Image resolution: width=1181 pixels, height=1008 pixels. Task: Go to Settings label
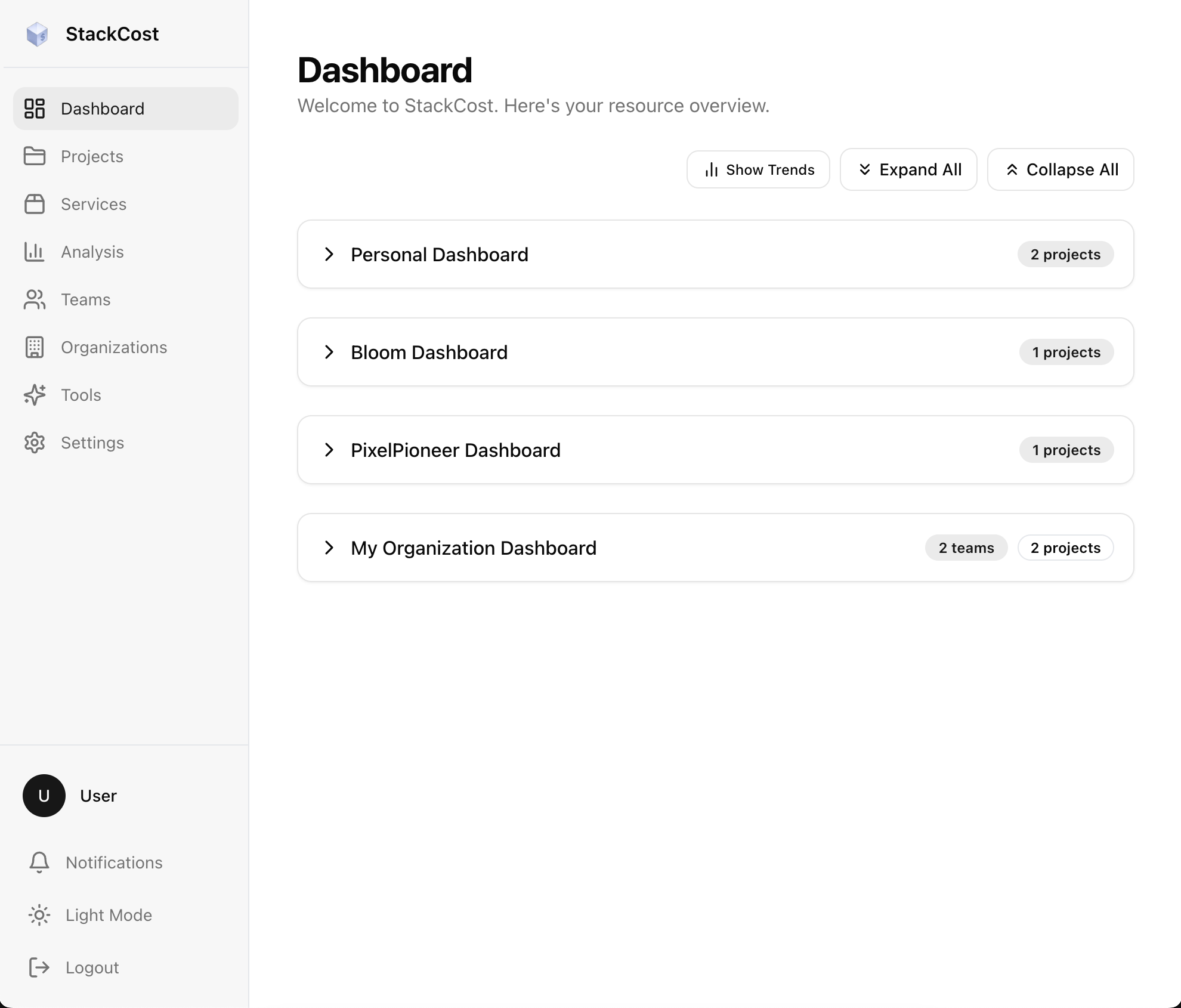click(92, 443)
